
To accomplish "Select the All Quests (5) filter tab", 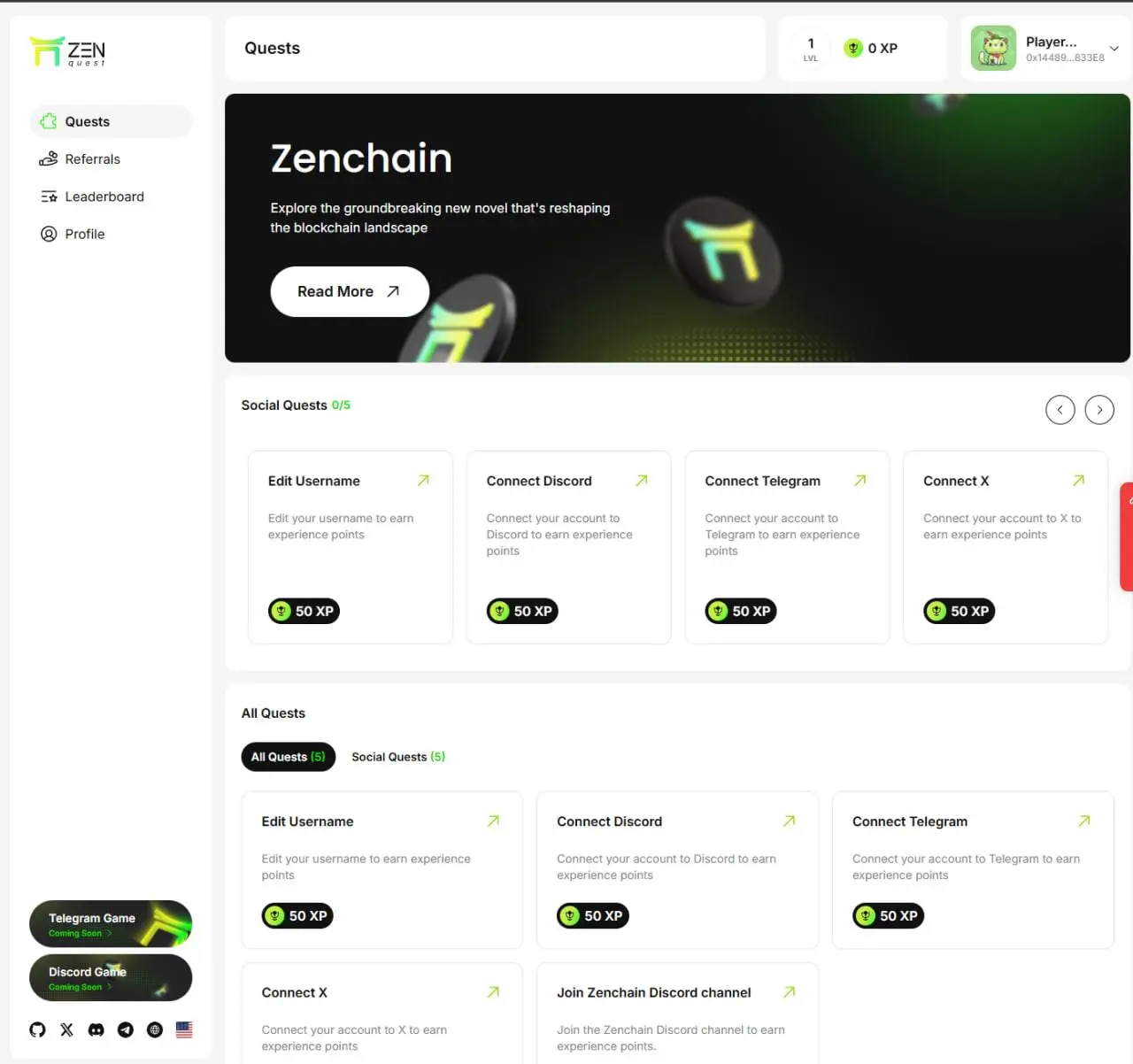I will click(289, 757).
